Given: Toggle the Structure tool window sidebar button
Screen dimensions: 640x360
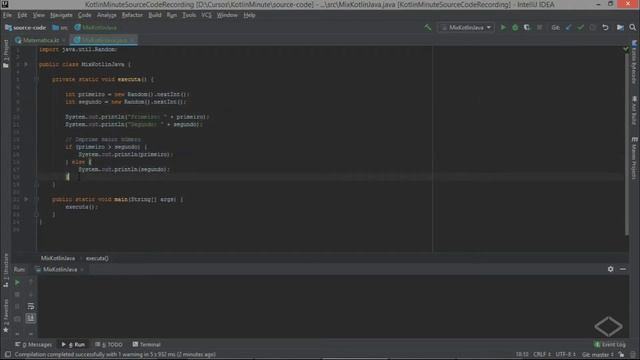Looking at the screenshot, I should (x=6, y=270).
